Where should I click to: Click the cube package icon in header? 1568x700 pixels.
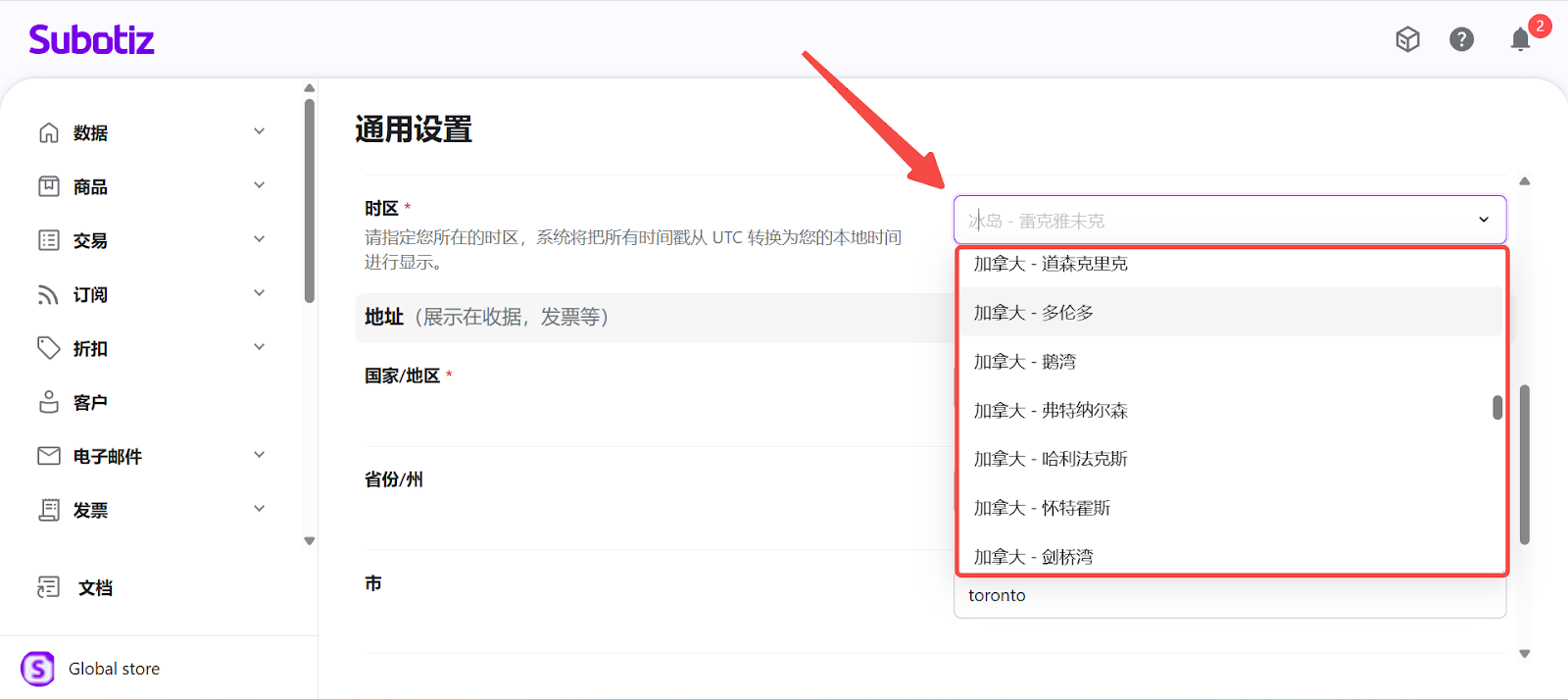coord(1407,39)
